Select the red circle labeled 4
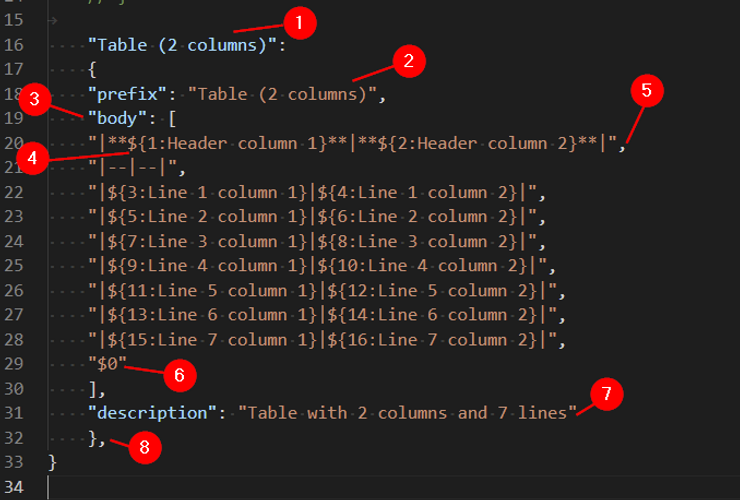 coord(34,158)
